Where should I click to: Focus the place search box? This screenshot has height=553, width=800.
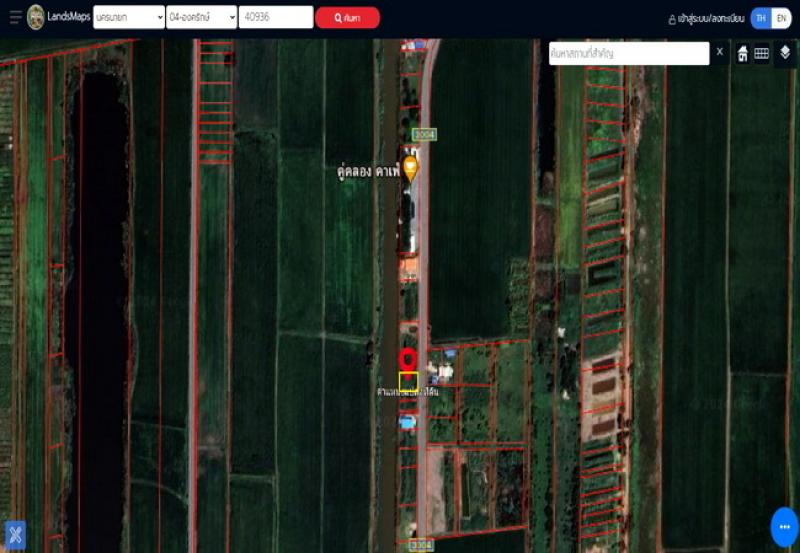[629, 53]
